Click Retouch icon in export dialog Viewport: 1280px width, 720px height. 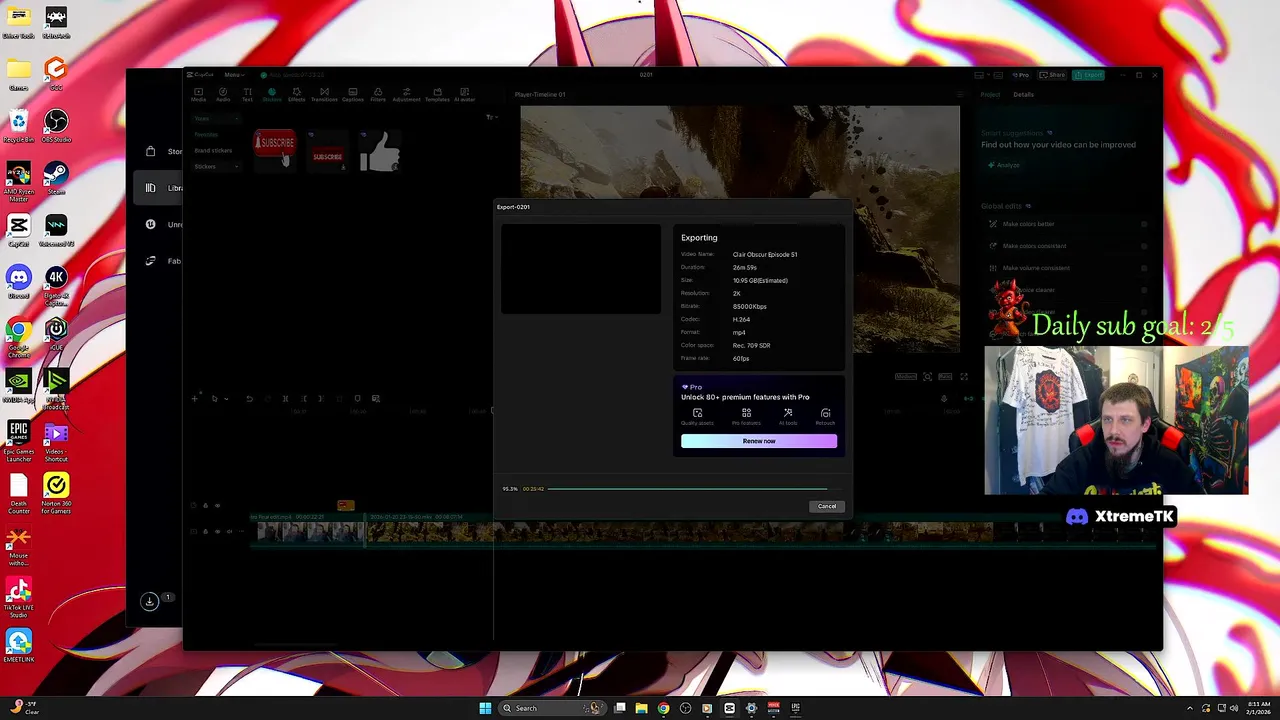click(x=825, y=416)
